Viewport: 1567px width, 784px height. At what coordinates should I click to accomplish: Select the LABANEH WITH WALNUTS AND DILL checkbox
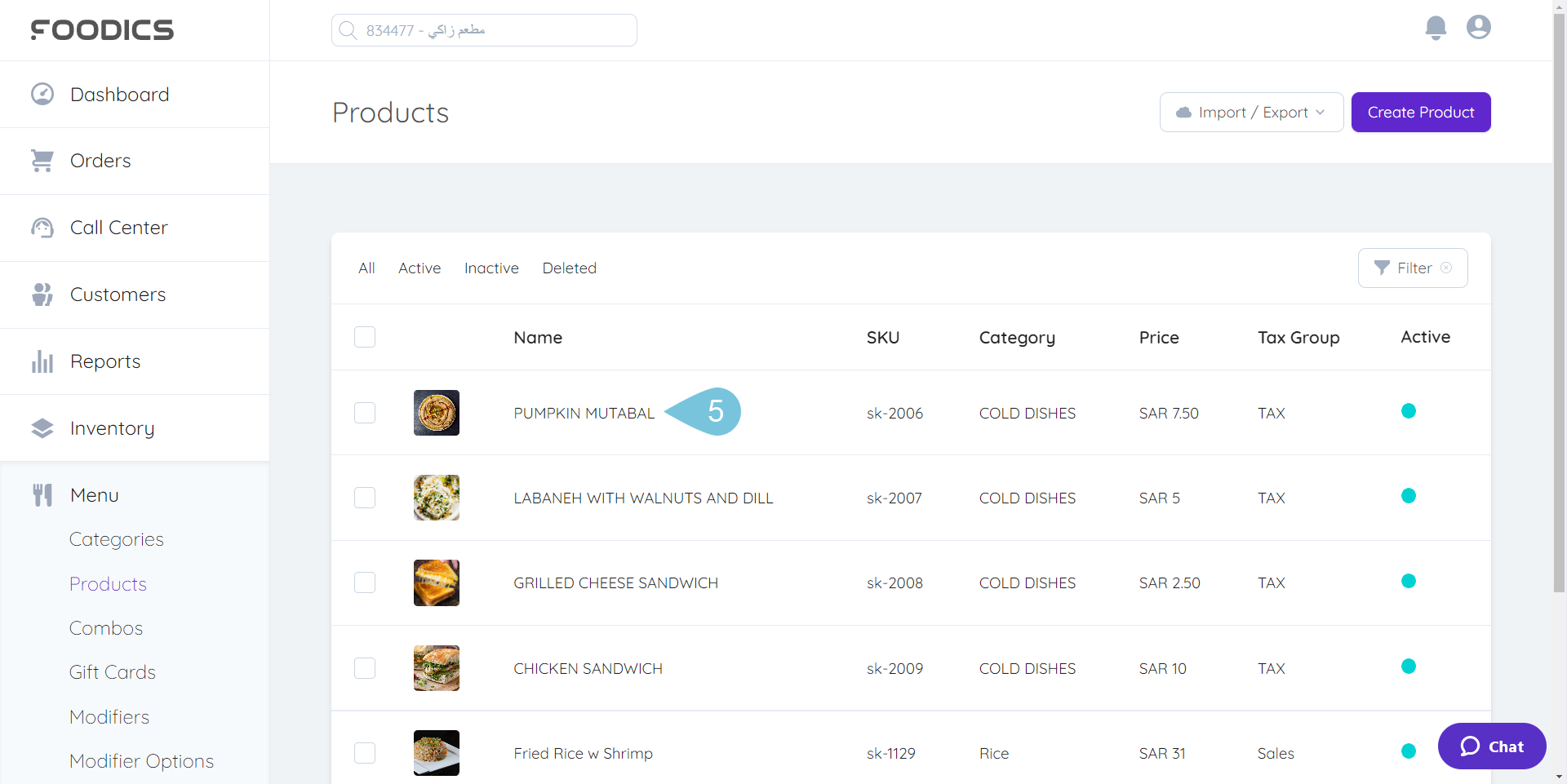pos(365,498)
